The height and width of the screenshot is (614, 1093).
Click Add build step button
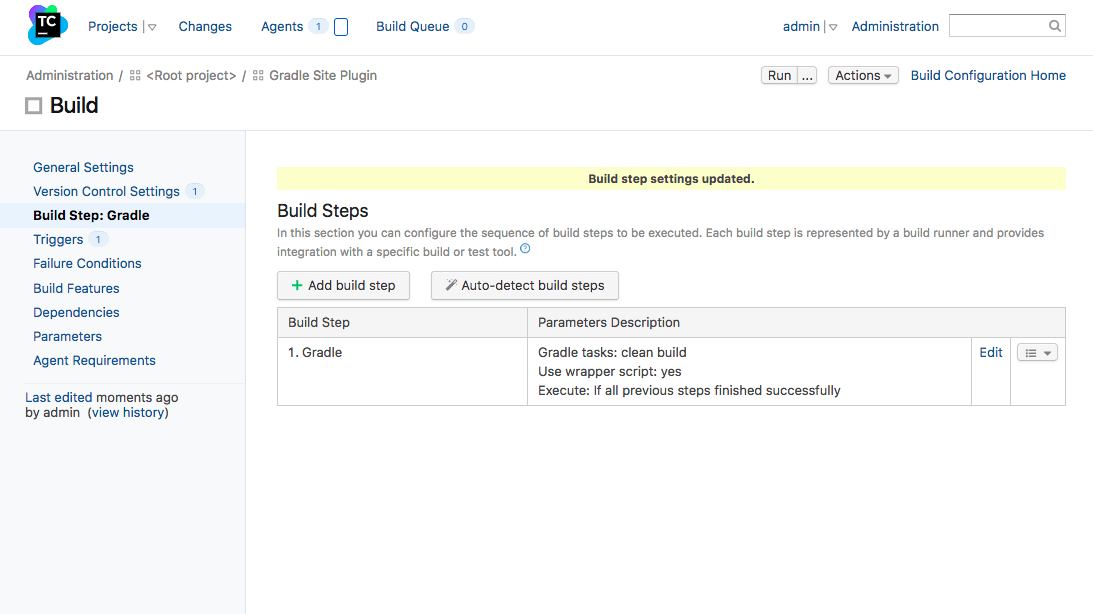point(343,285)
